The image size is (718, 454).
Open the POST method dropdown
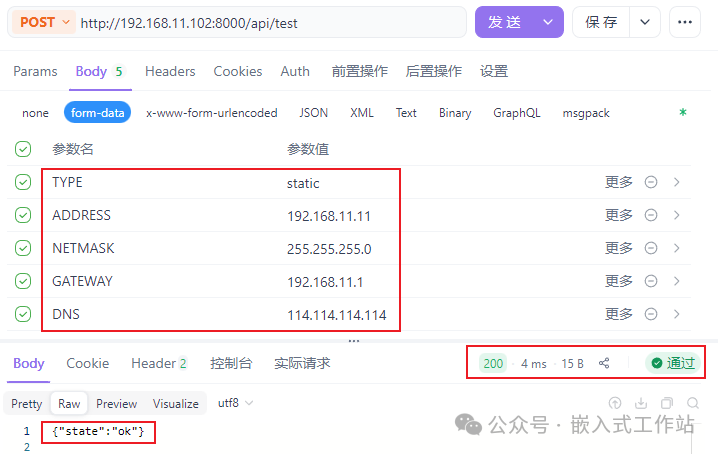click(x=45, y=22)
